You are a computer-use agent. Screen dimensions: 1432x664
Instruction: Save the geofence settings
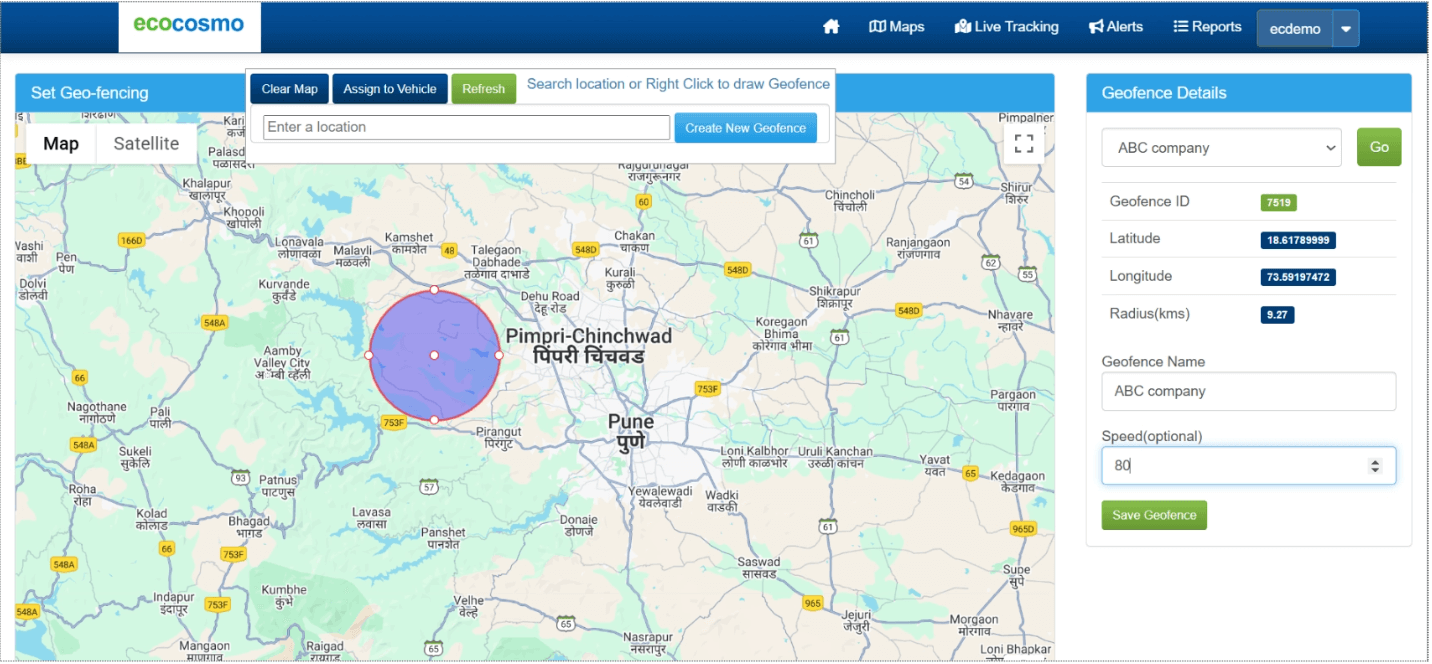(1153, 515)
